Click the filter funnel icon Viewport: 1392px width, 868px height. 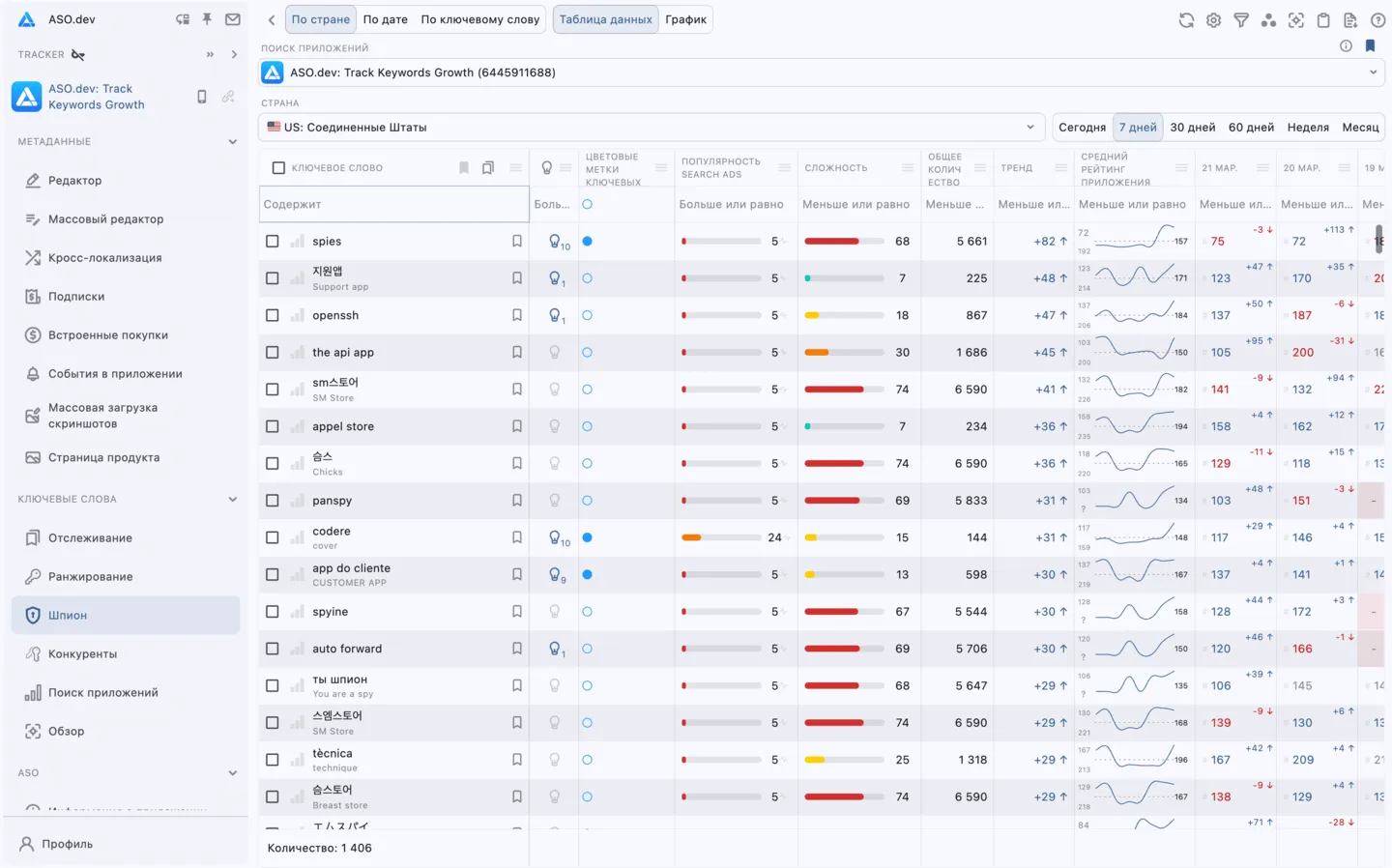click(1241, 20)
